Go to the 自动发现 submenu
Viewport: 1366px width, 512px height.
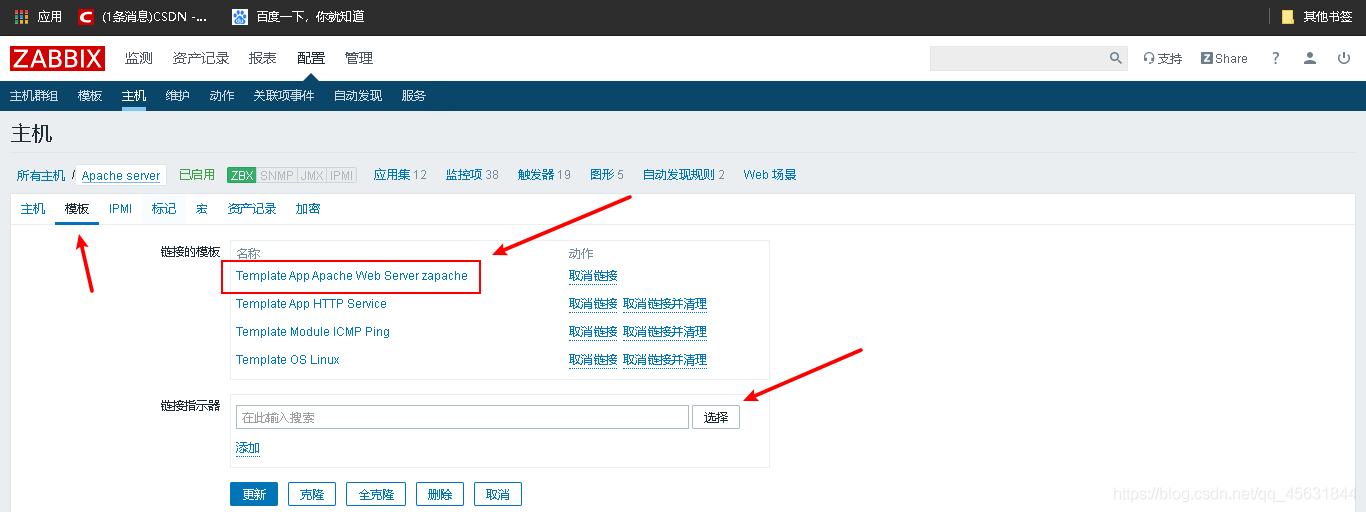pyautogui.click(x=358, y=96)
